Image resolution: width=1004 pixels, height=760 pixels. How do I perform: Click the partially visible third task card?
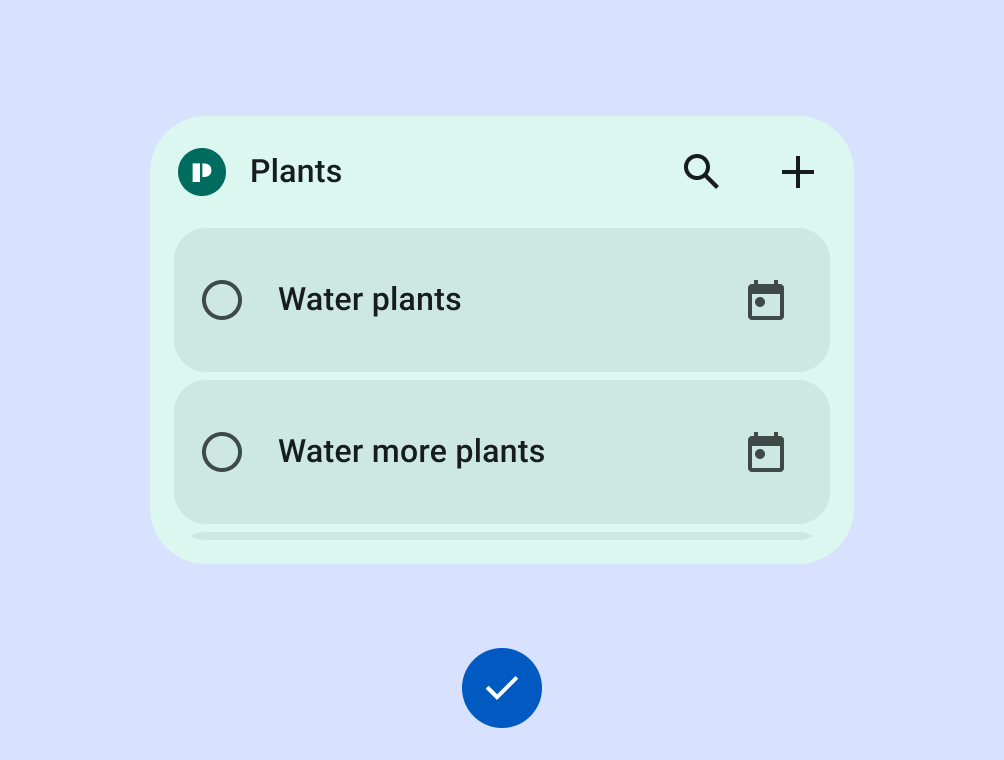pyautogui.click(x=502, y=536)
